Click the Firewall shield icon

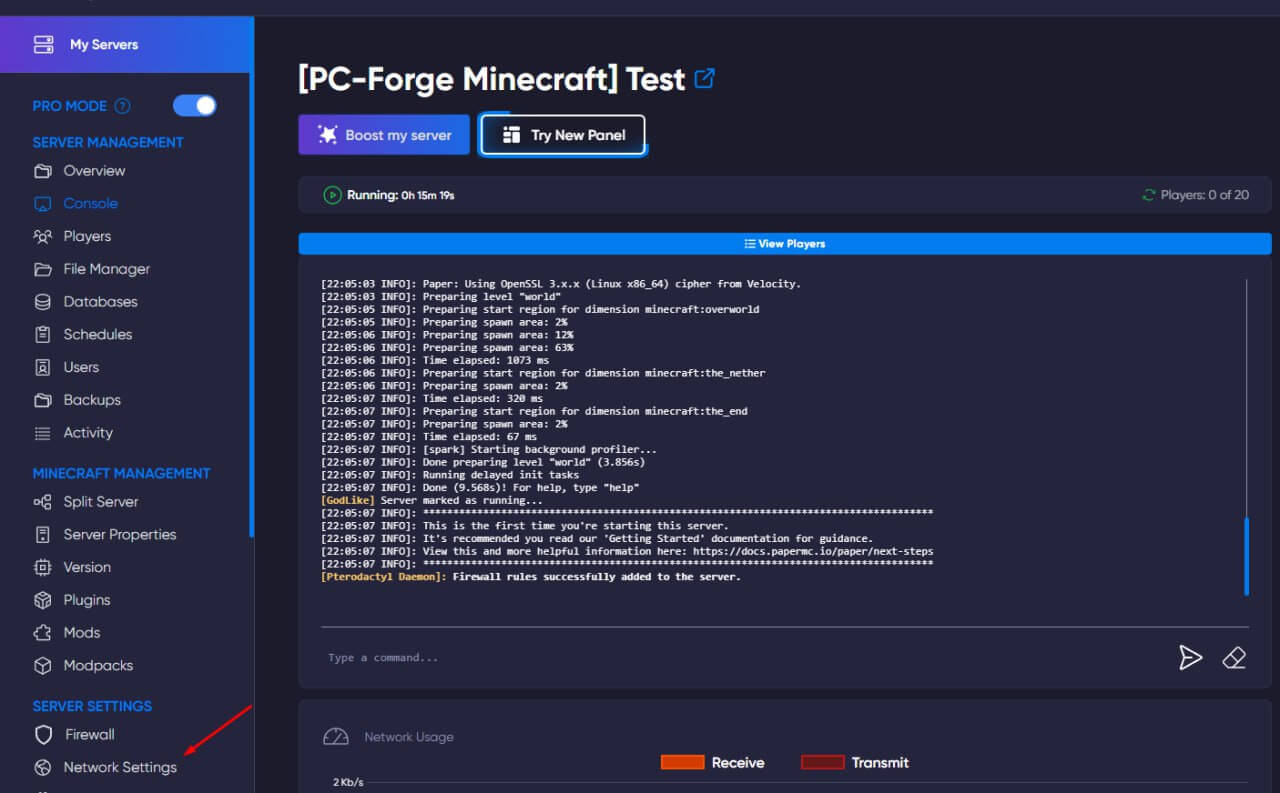coord(45,734)
